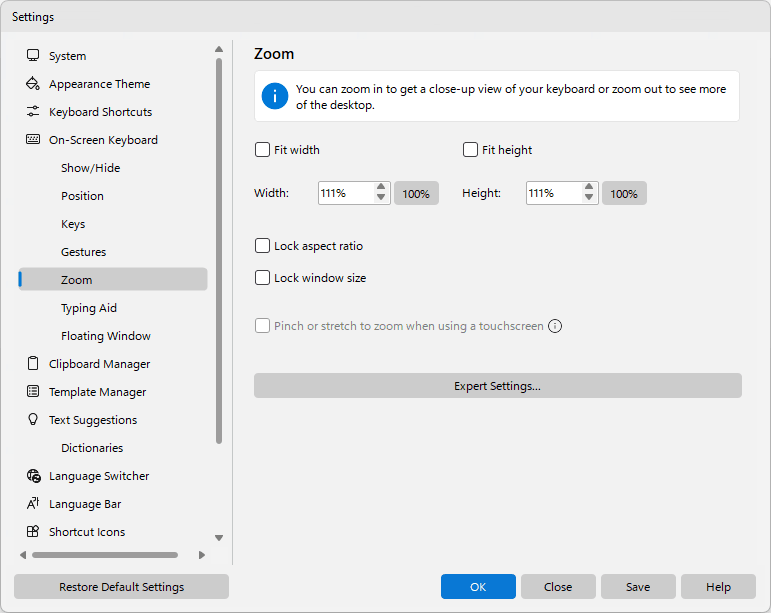Click sidebar horizontal scrollbar thumb

(105, 555)
